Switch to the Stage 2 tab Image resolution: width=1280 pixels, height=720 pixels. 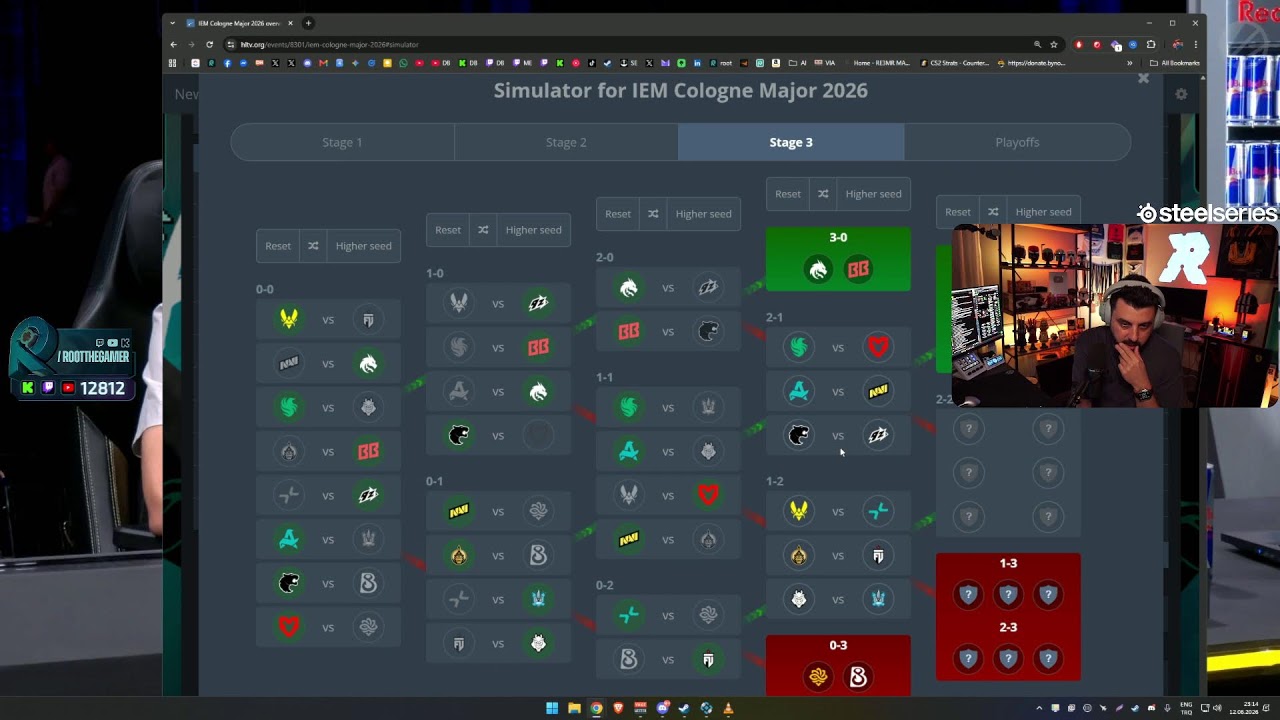566,142
